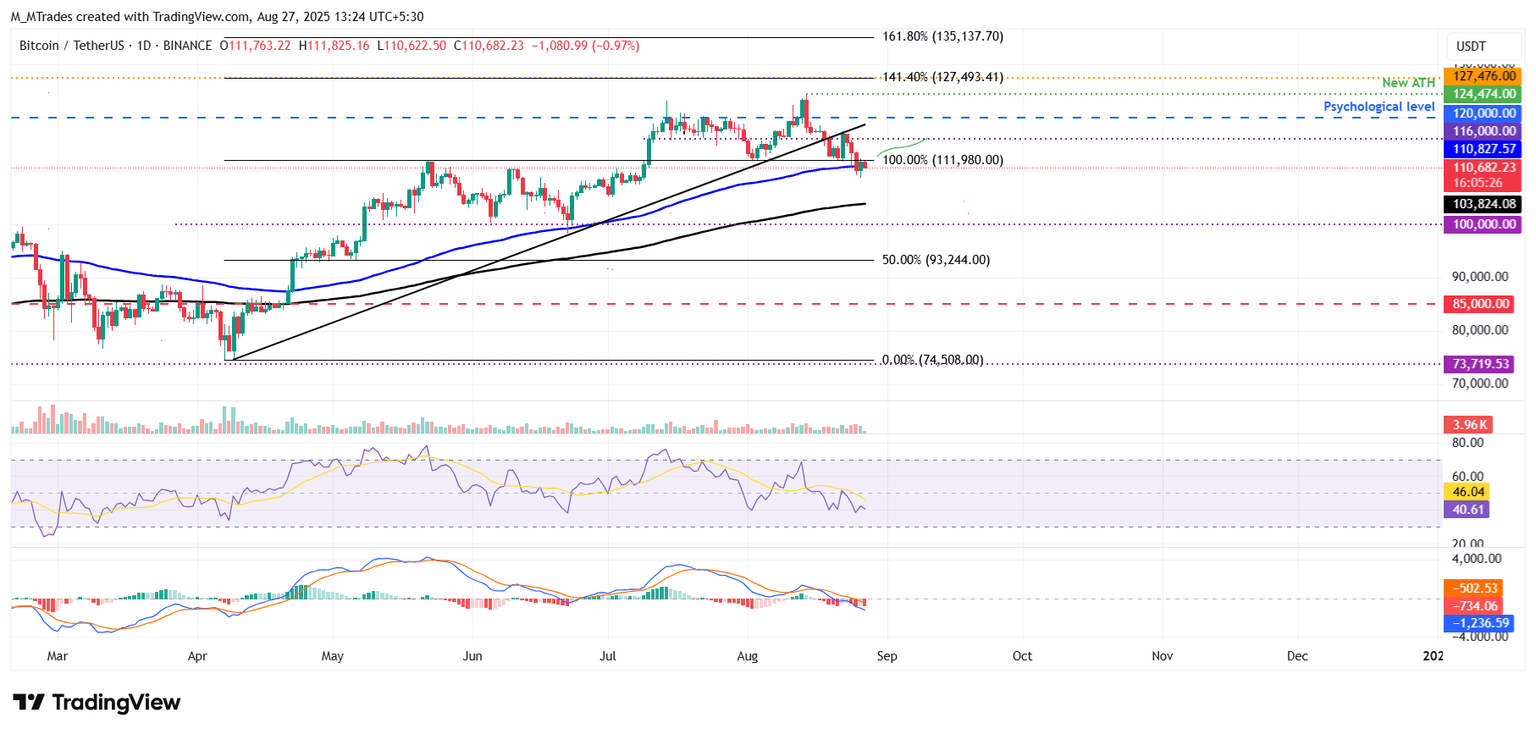Select the green 124,474.00 New ATH price label

1484,93
